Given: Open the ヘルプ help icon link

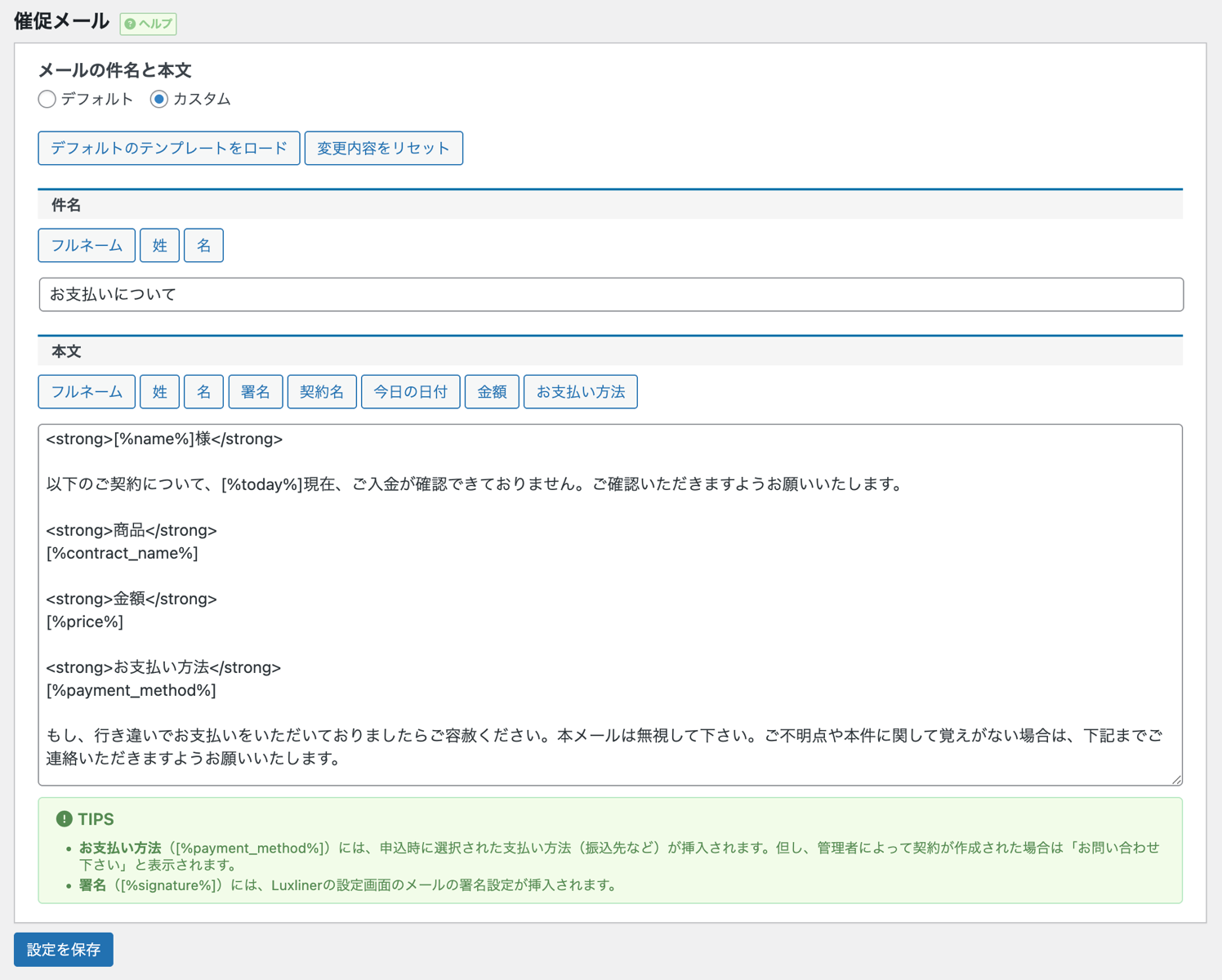Looking at the screenshot, I should [x=148, y=24].
